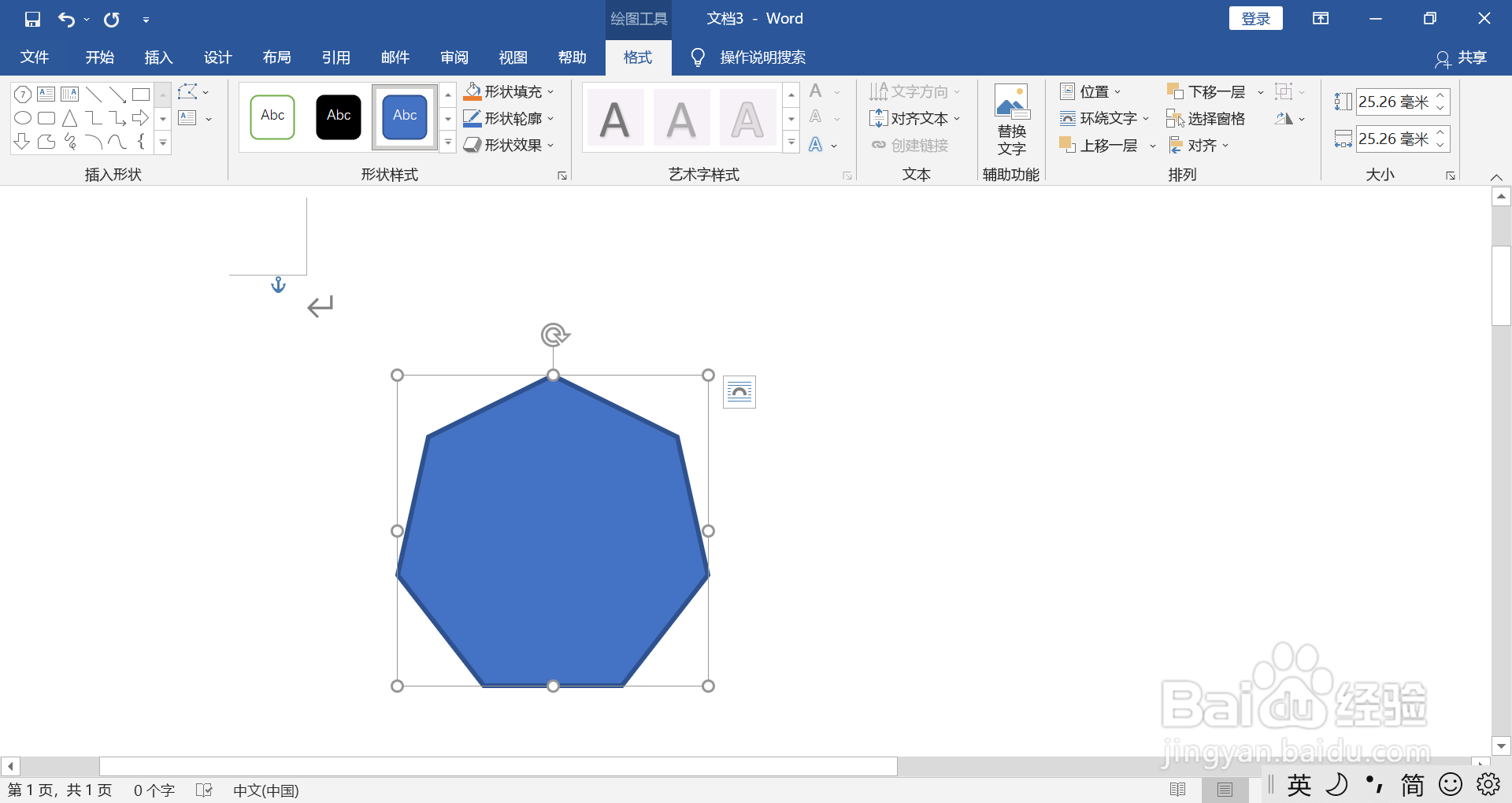
Task: Expand the Wrap Text (环绕文字) dropdown
Action: 1104,118
